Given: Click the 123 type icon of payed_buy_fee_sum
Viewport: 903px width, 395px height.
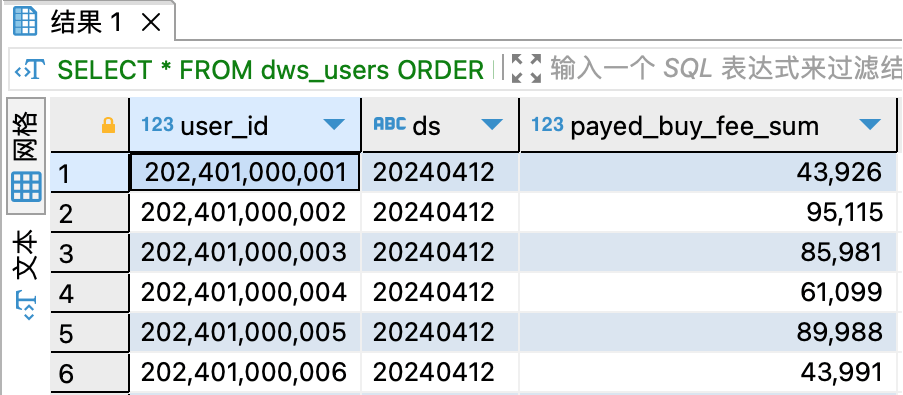Looking at the screenshot, I should point(547,125).
